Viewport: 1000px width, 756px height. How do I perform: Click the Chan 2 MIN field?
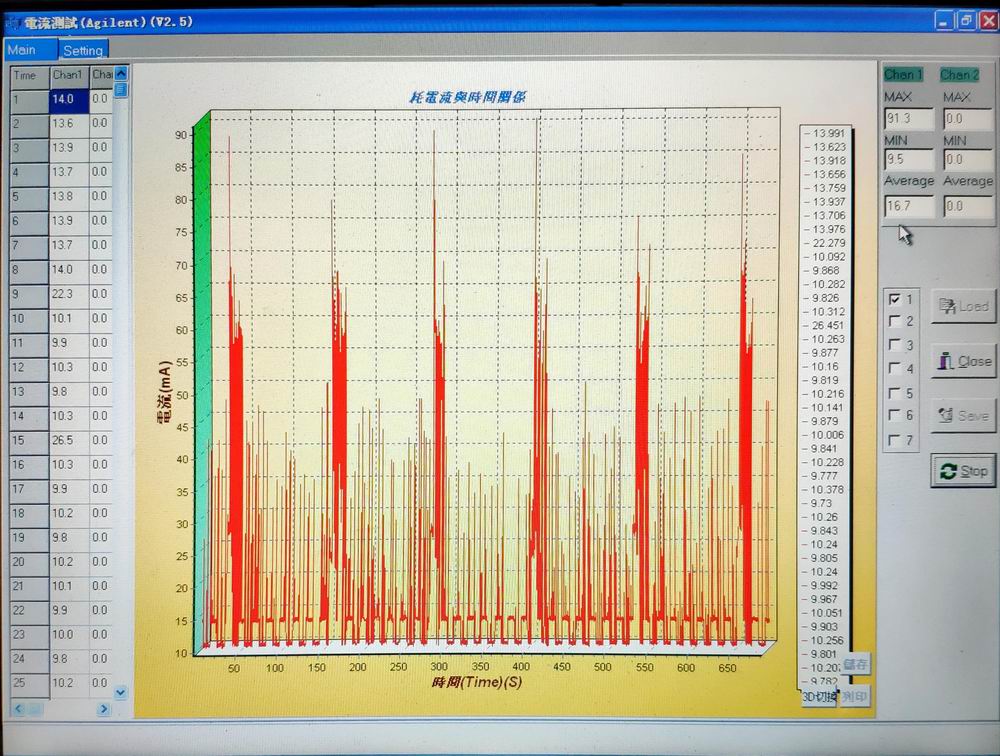[967, 159]
